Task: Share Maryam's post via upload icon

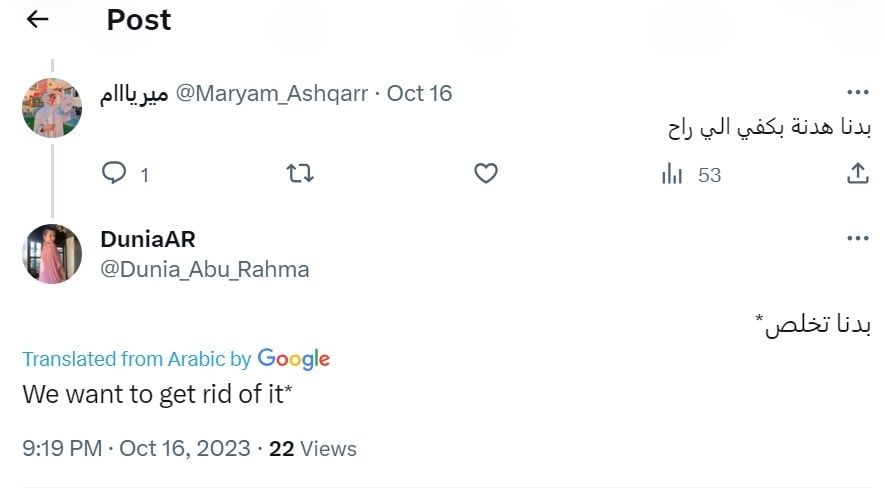Action: pos(857,173)
